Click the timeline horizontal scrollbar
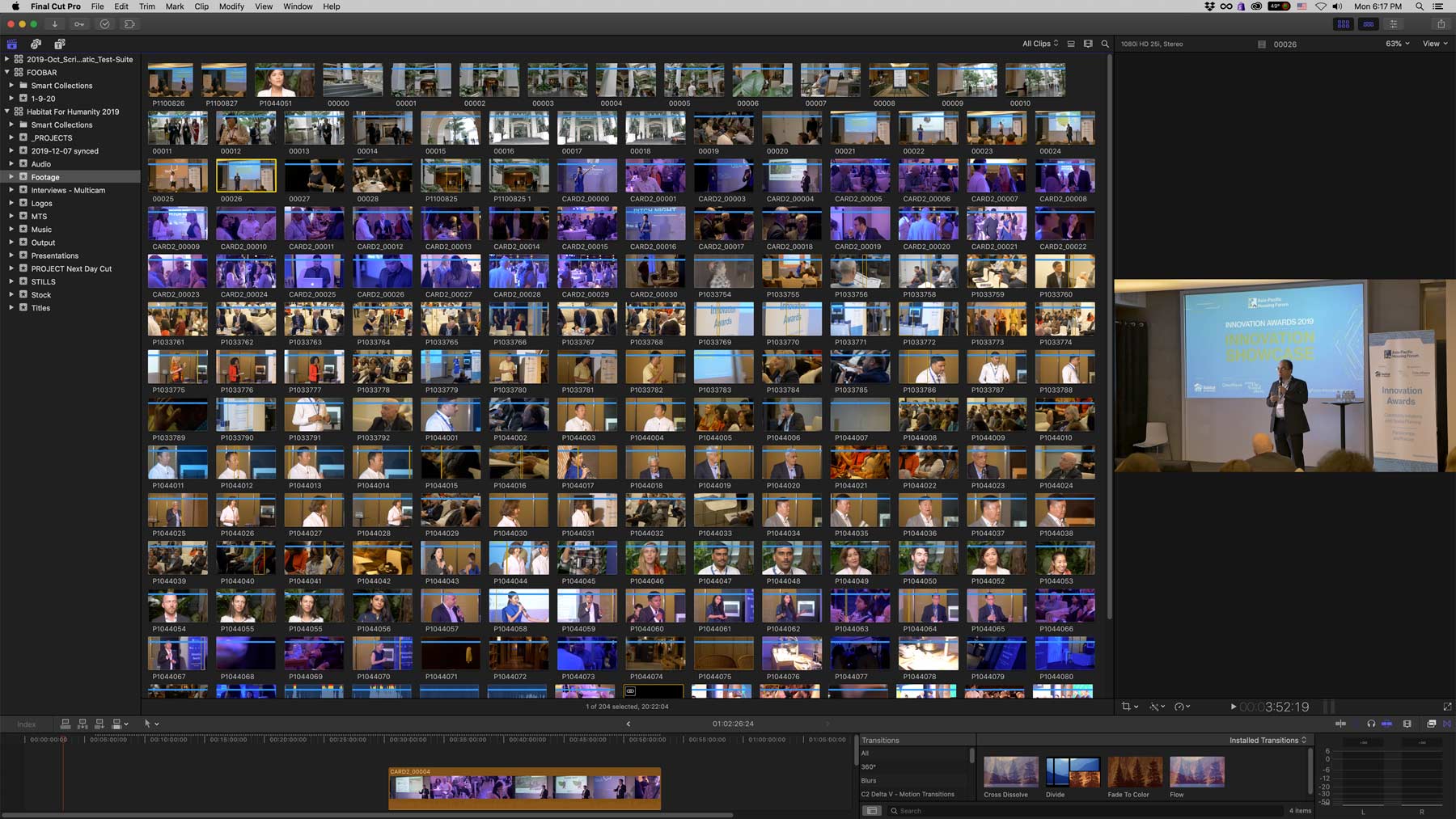This screenshot has height=819, width=1456. click(366, 815)
